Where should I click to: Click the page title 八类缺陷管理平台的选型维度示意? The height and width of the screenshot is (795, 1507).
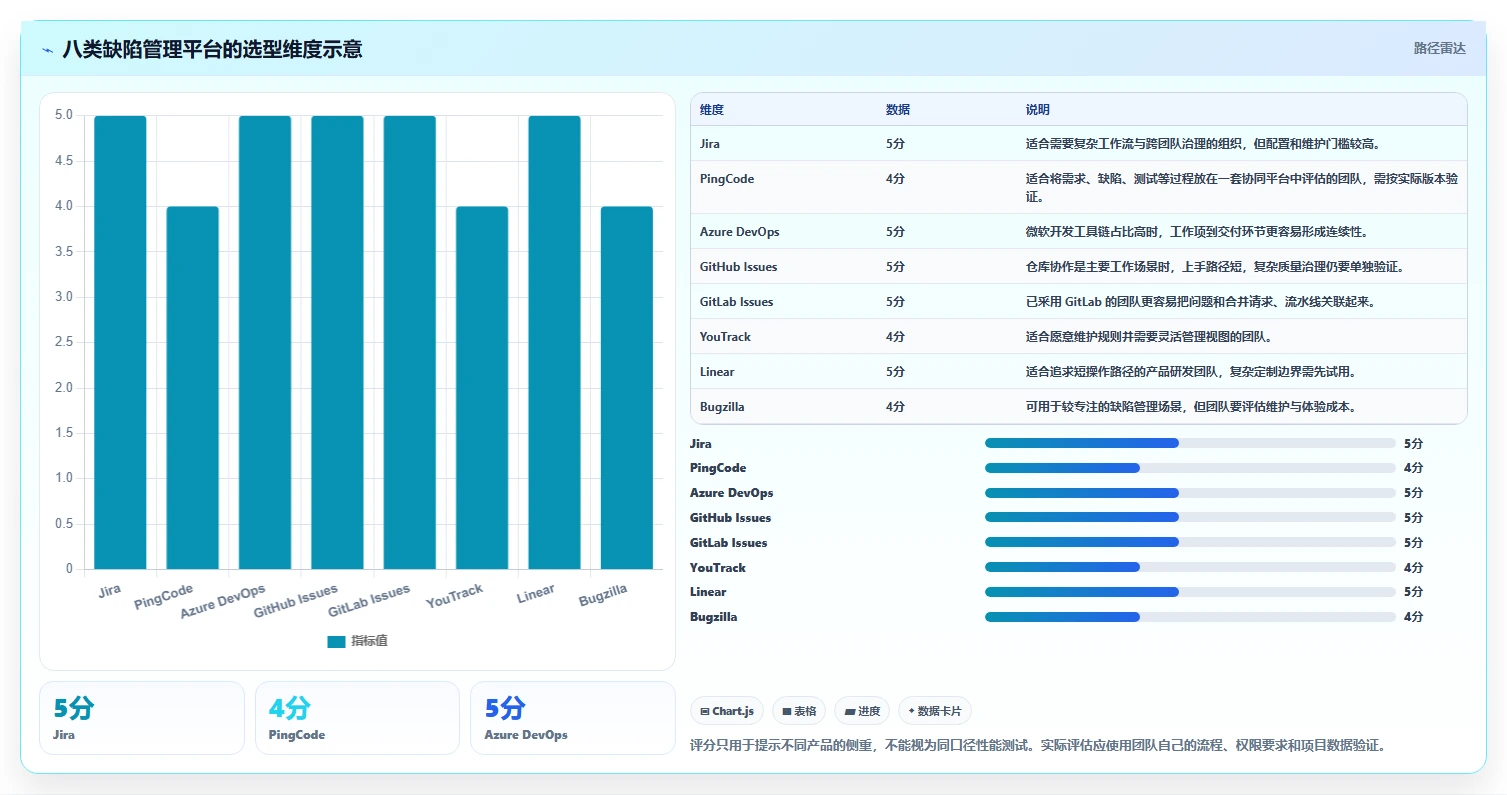212,49
